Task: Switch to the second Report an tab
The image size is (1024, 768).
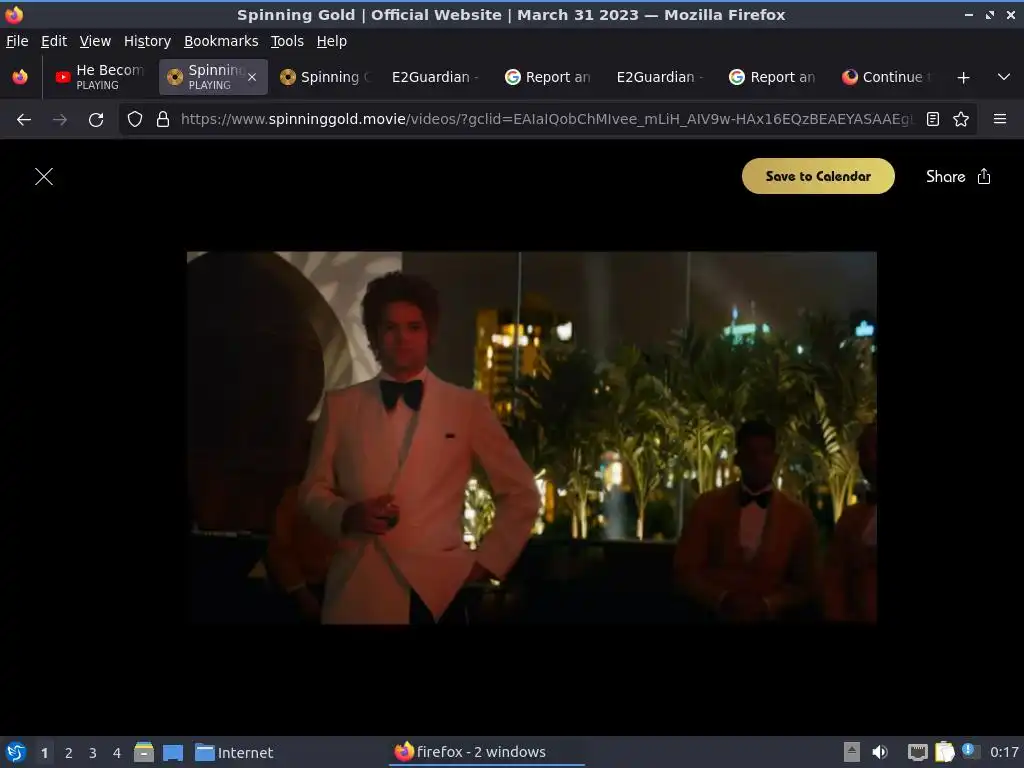Action: tap(773, 77)
